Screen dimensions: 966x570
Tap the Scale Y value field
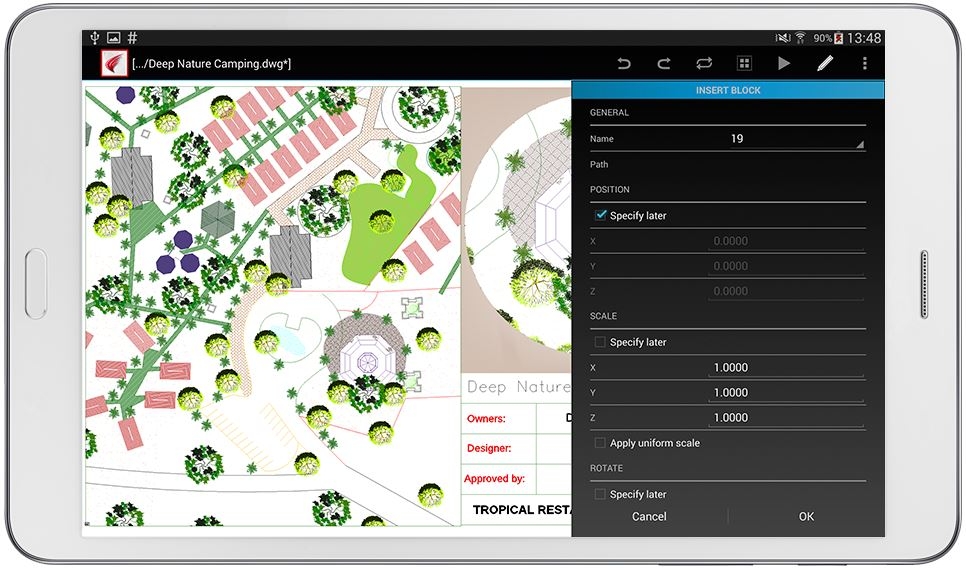click(786, 393)
